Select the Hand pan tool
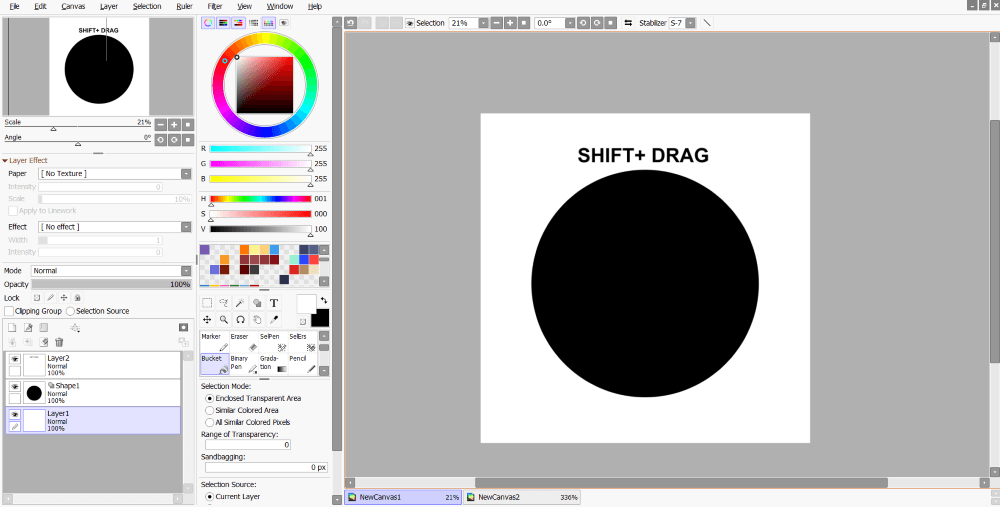 [x=257, y=320]
